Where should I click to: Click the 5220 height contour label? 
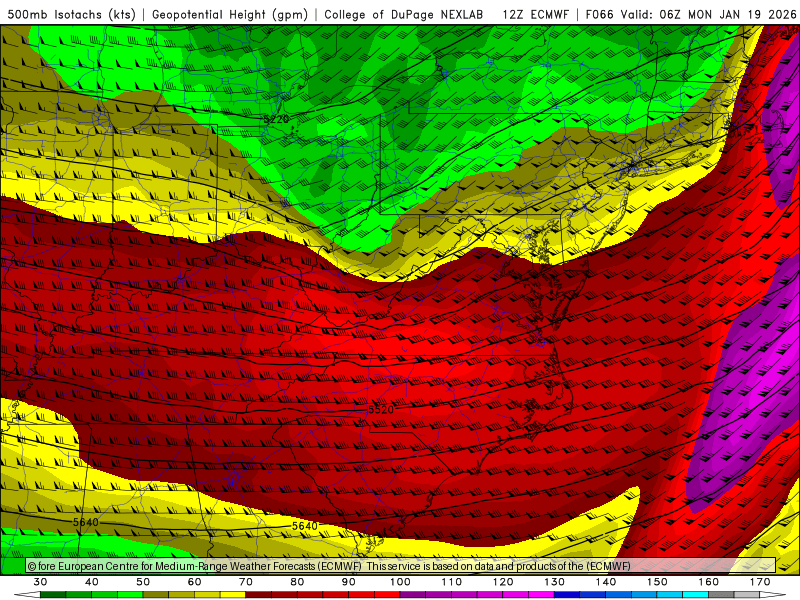276,119
